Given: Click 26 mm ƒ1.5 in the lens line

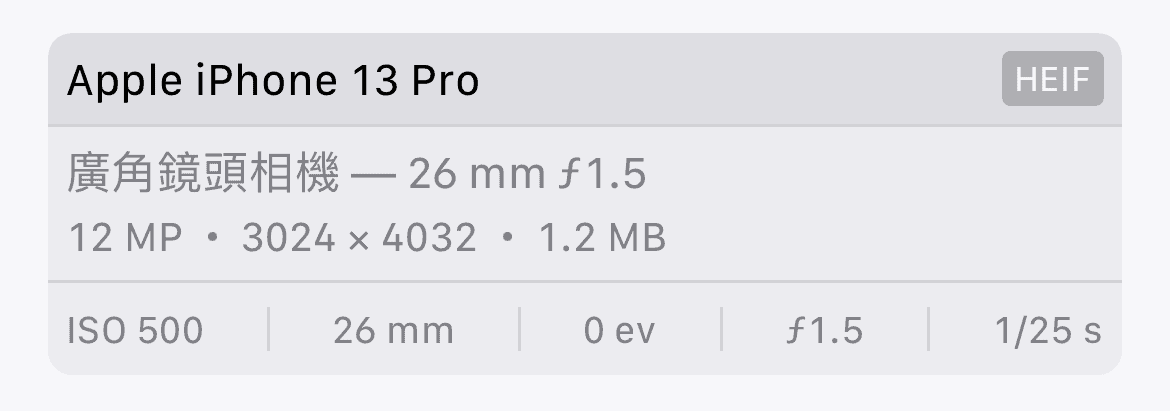Looking at the screenshot, I should point(527,175).
